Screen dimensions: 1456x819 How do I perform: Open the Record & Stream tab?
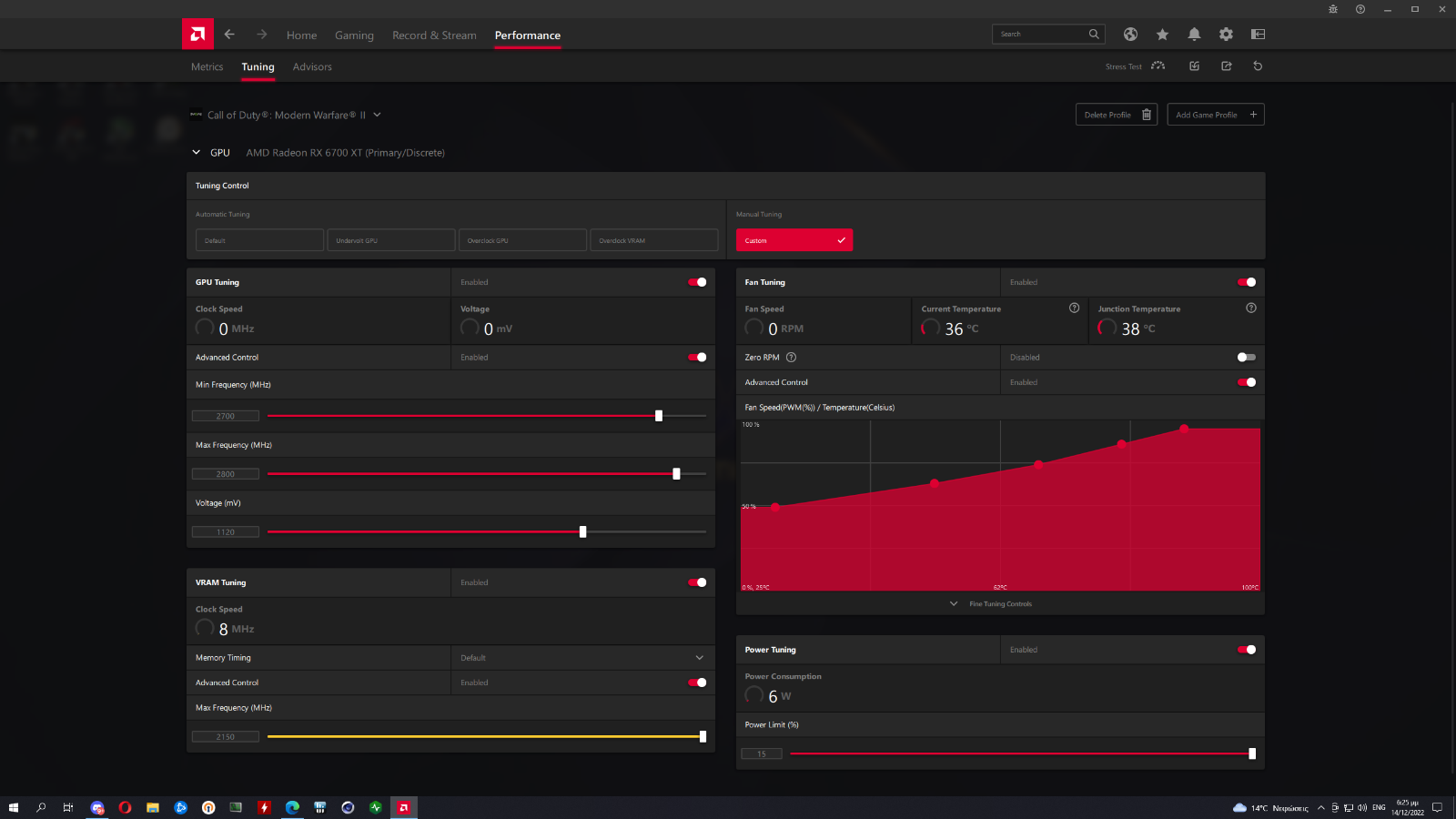[434, 35]
